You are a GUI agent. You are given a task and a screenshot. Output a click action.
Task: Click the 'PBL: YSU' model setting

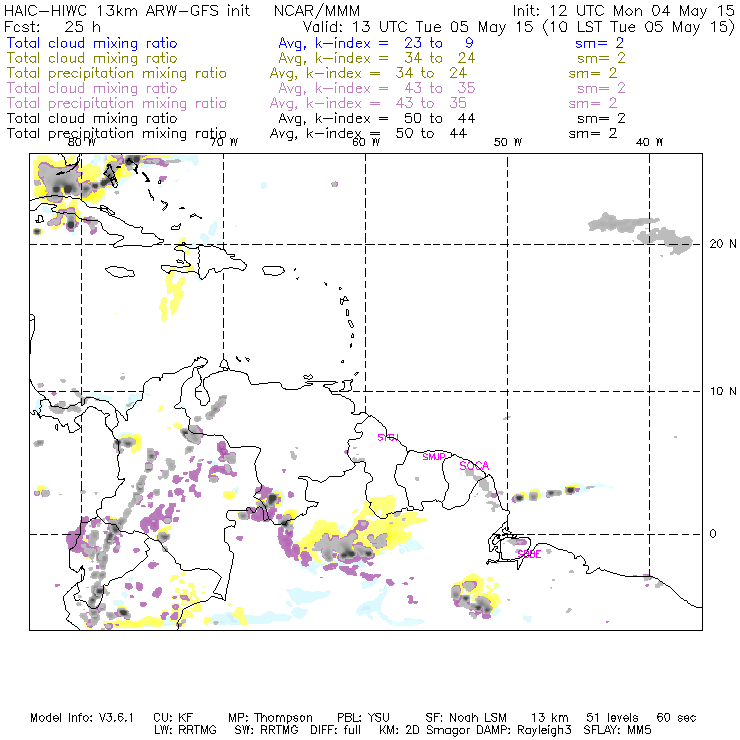[363, 718]
